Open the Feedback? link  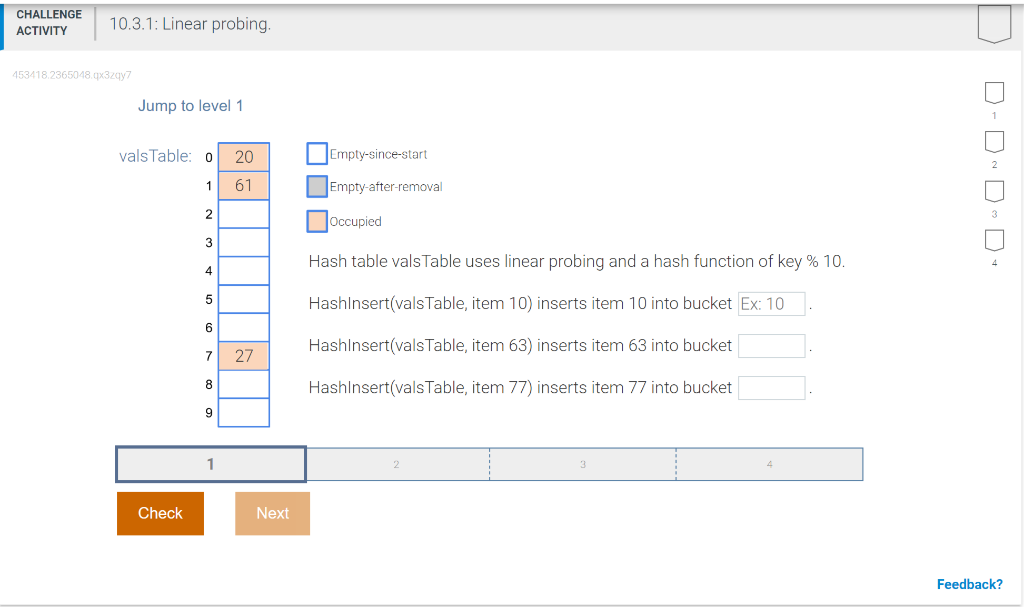[969, 584]
